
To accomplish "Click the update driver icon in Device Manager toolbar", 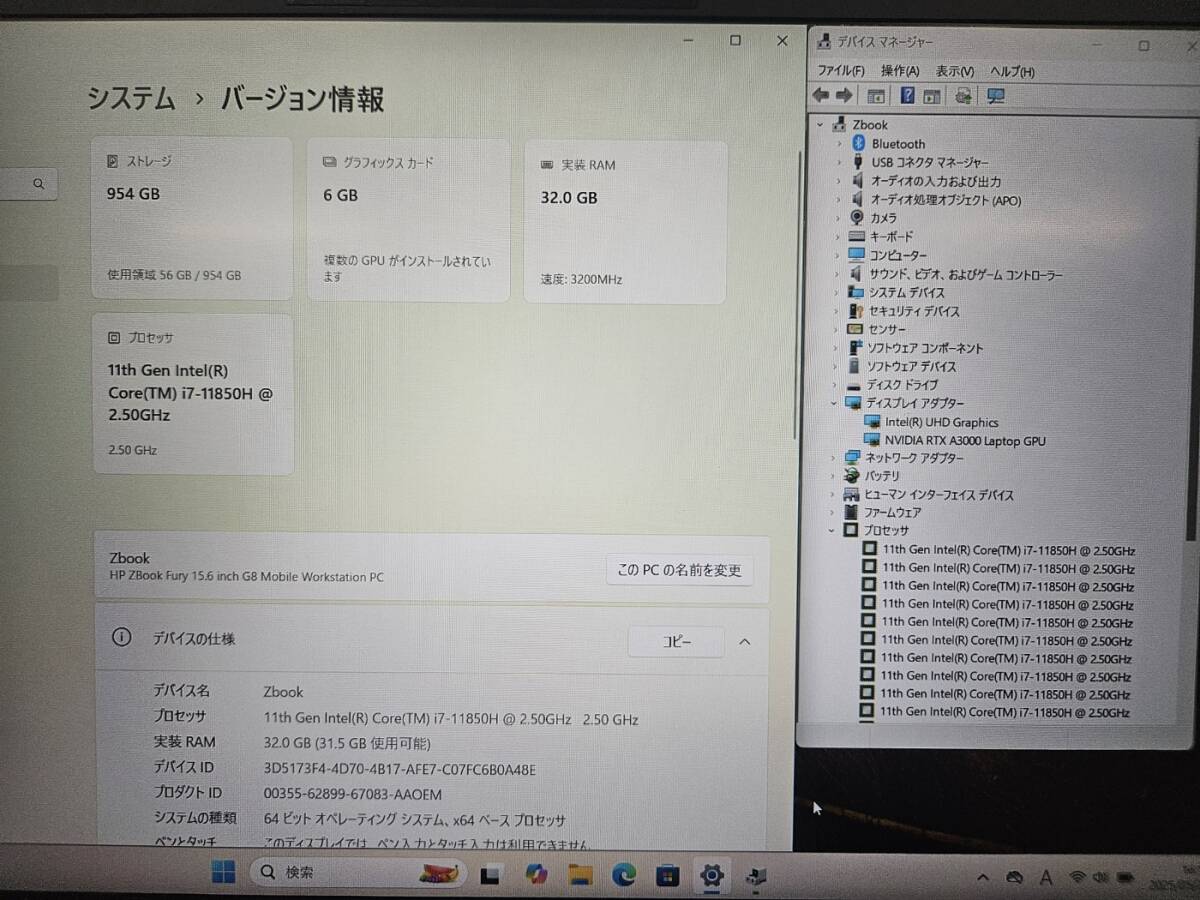I will 963,96.
